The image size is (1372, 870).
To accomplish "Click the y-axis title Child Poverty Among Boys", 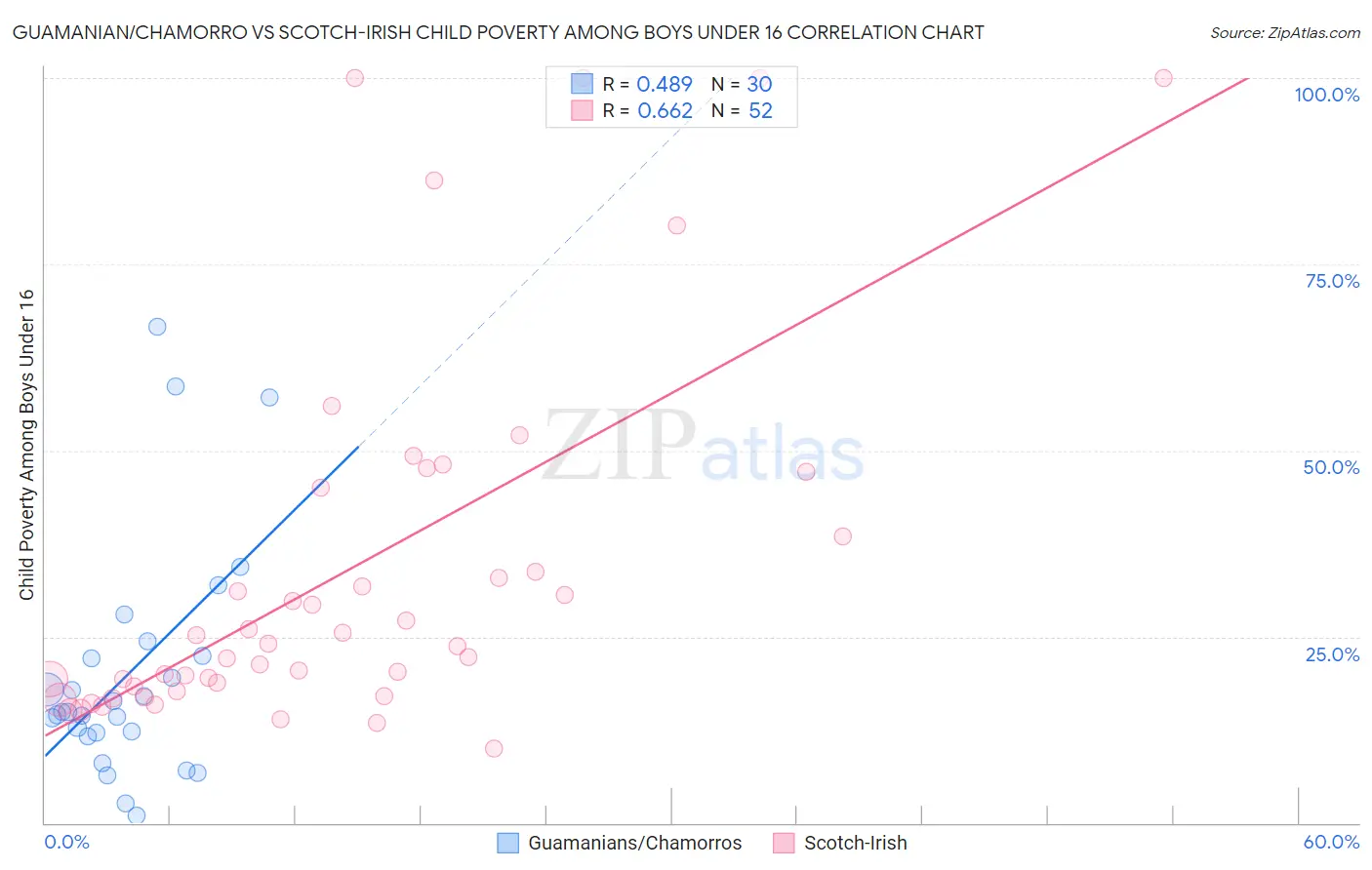I will (26, 445).
